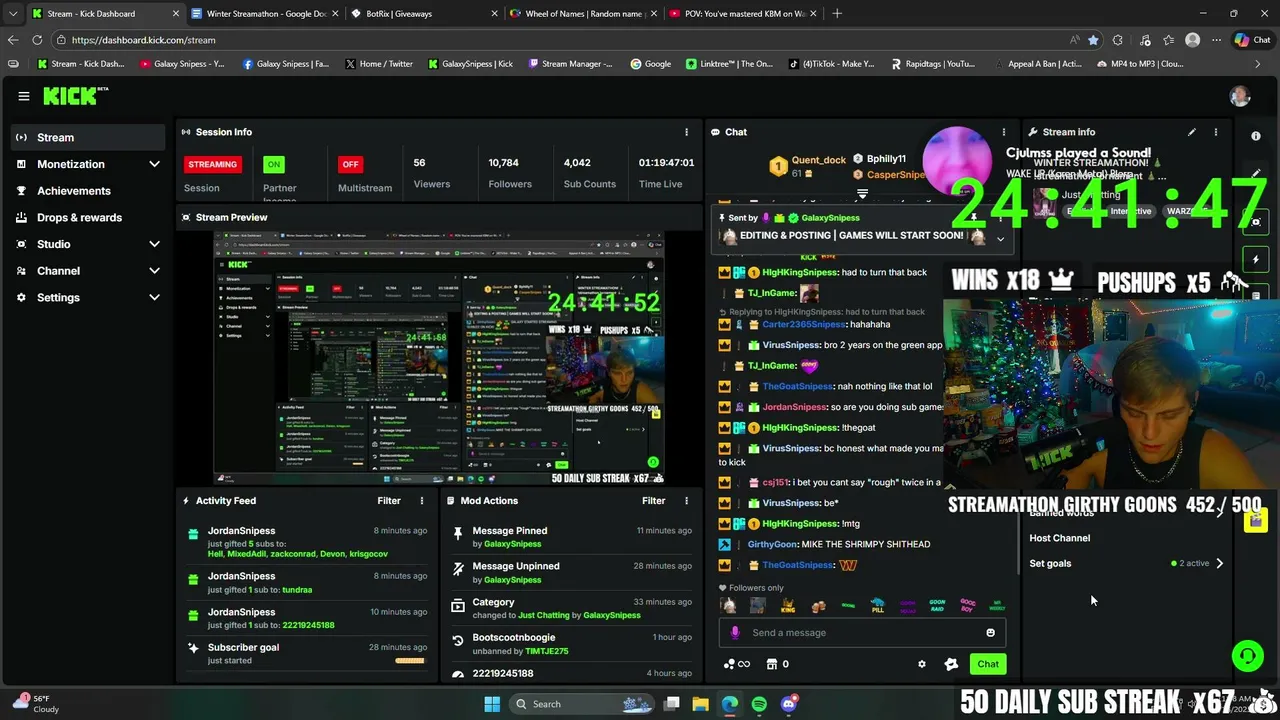Open Host Channel option
Screen dimensions: 1280x720
tap(1060, 538)
